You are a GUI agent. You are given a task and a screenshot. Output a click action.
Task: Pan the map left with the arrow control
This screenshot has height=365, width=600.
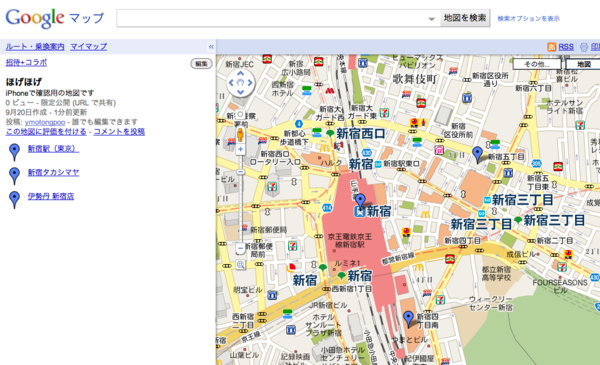pyautogui.click(x=231, y=83)
